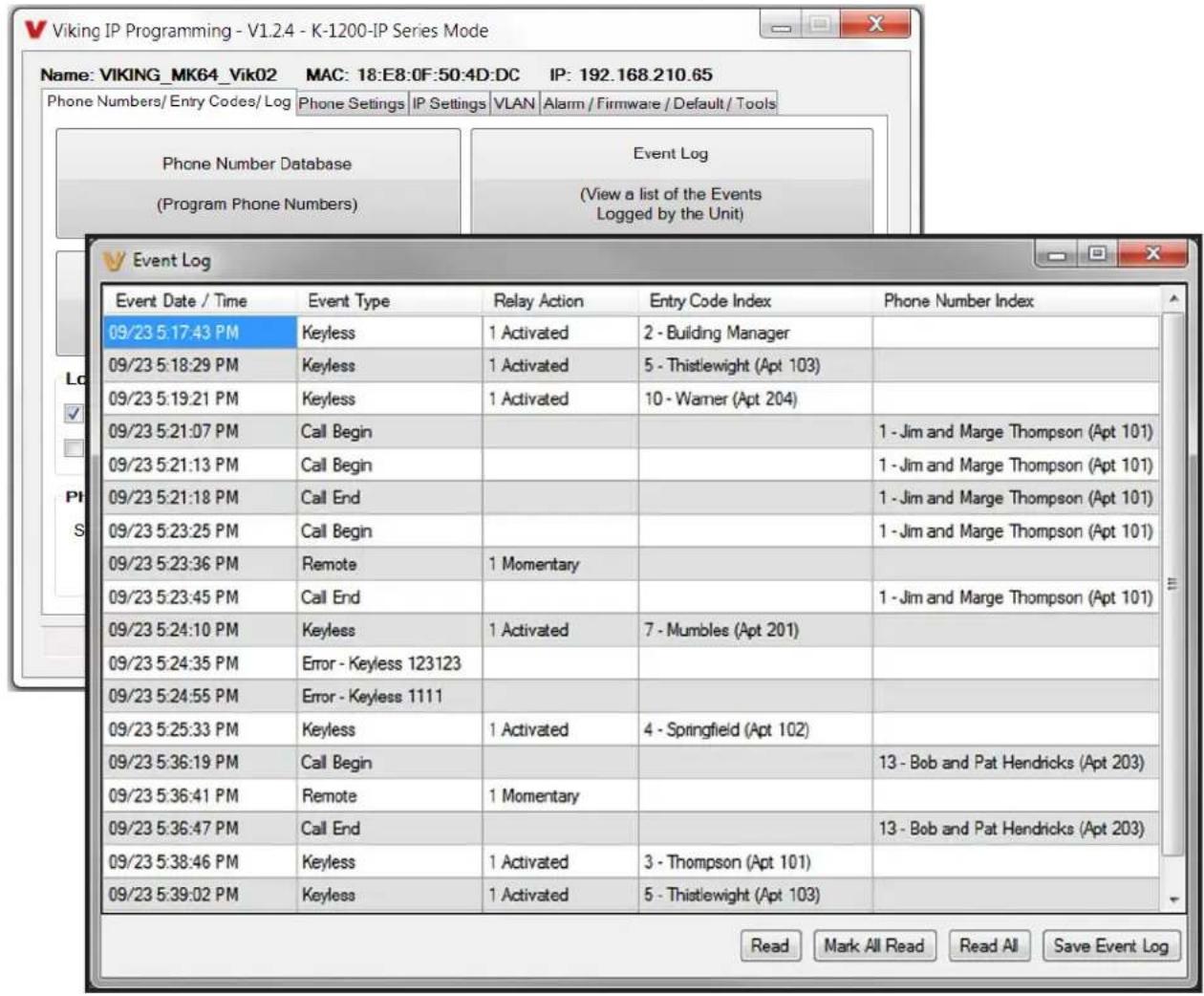This screenshot has height=996, width=1204.
Task: Click the Read button
Action: 770,946
